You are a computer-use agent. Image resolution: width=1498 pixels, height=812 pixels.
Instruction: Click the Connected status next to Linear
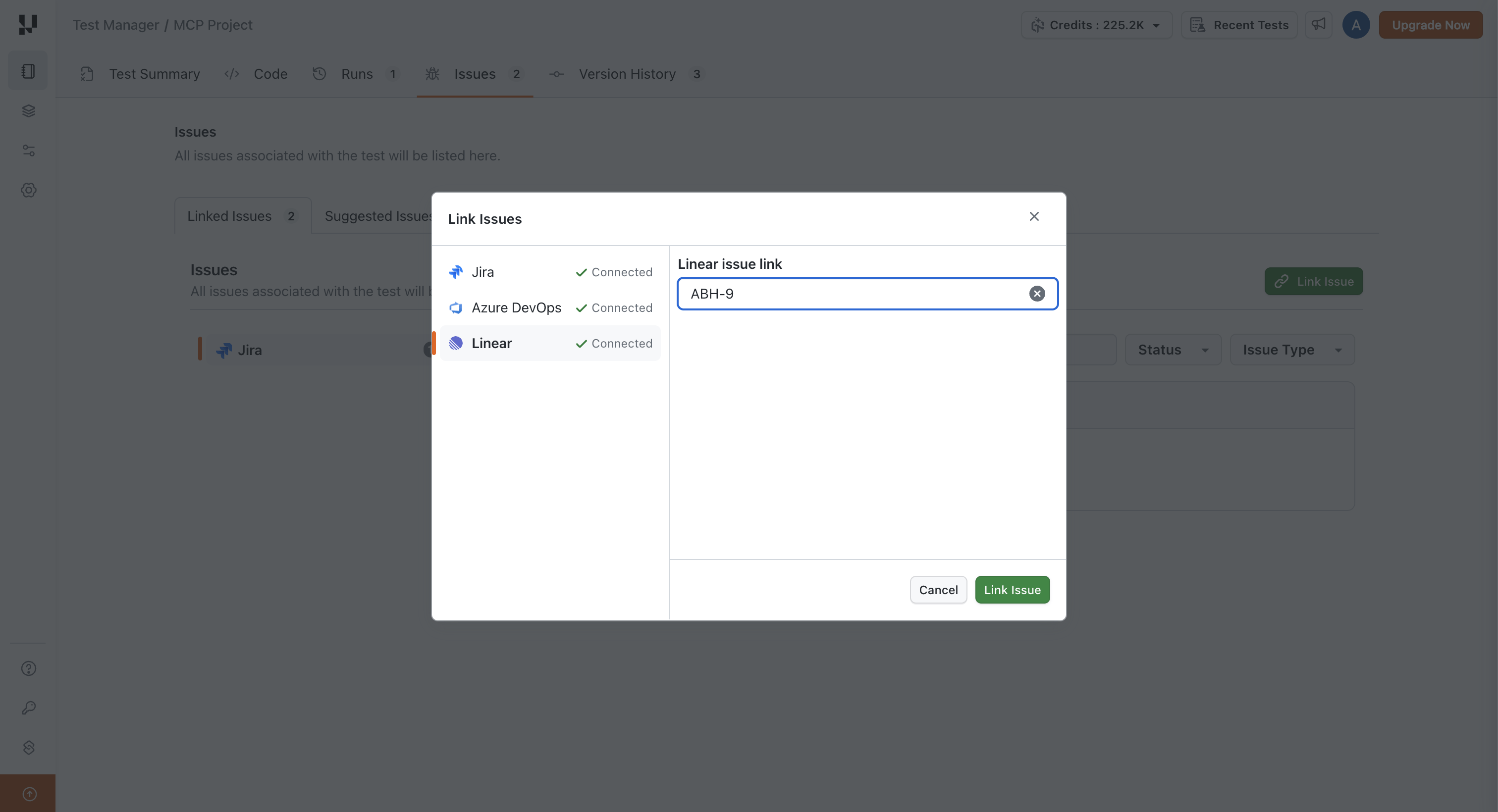pyautogui.click(x=614, y=344)
